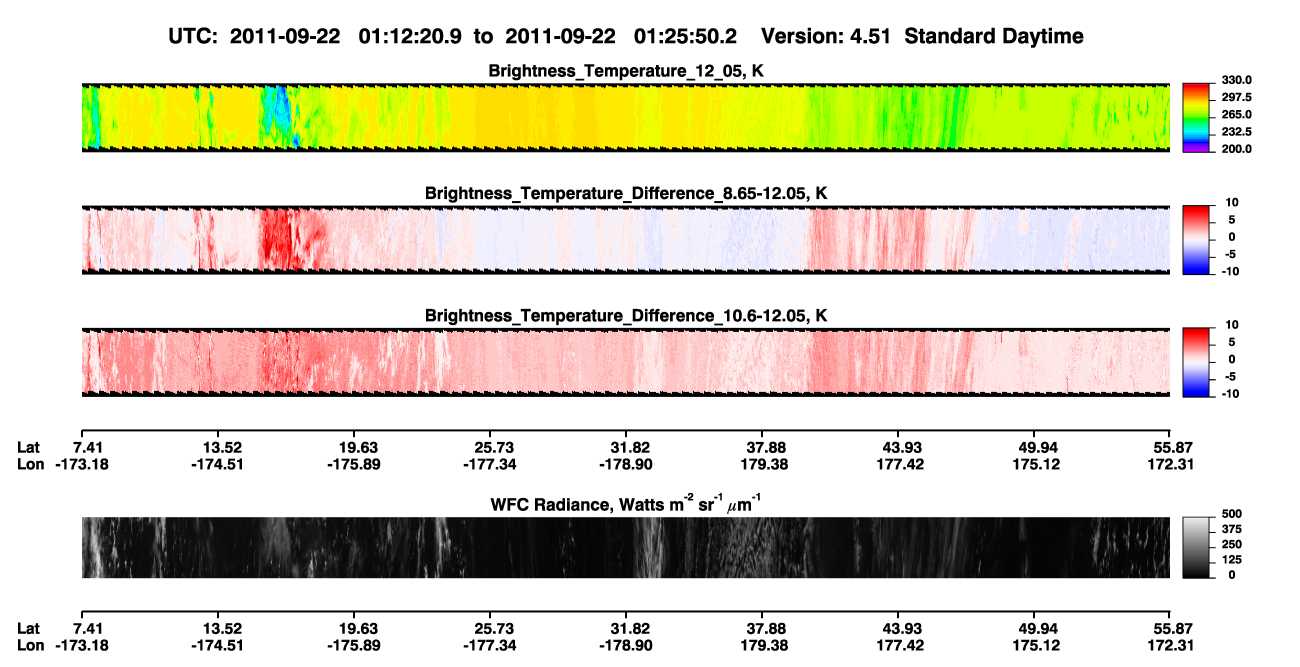The height and width of the screenshot is (667, 1300).
Task: Click the Lat label of the bottom axis
Action: click(x=29, y=628)
